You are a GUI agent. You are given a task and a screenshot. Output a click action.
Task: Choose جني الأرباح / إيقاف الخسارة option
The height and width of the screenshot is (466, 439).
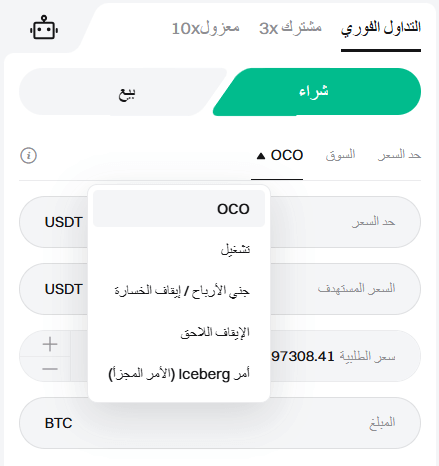pyautogui.click(x=179, y=291)
